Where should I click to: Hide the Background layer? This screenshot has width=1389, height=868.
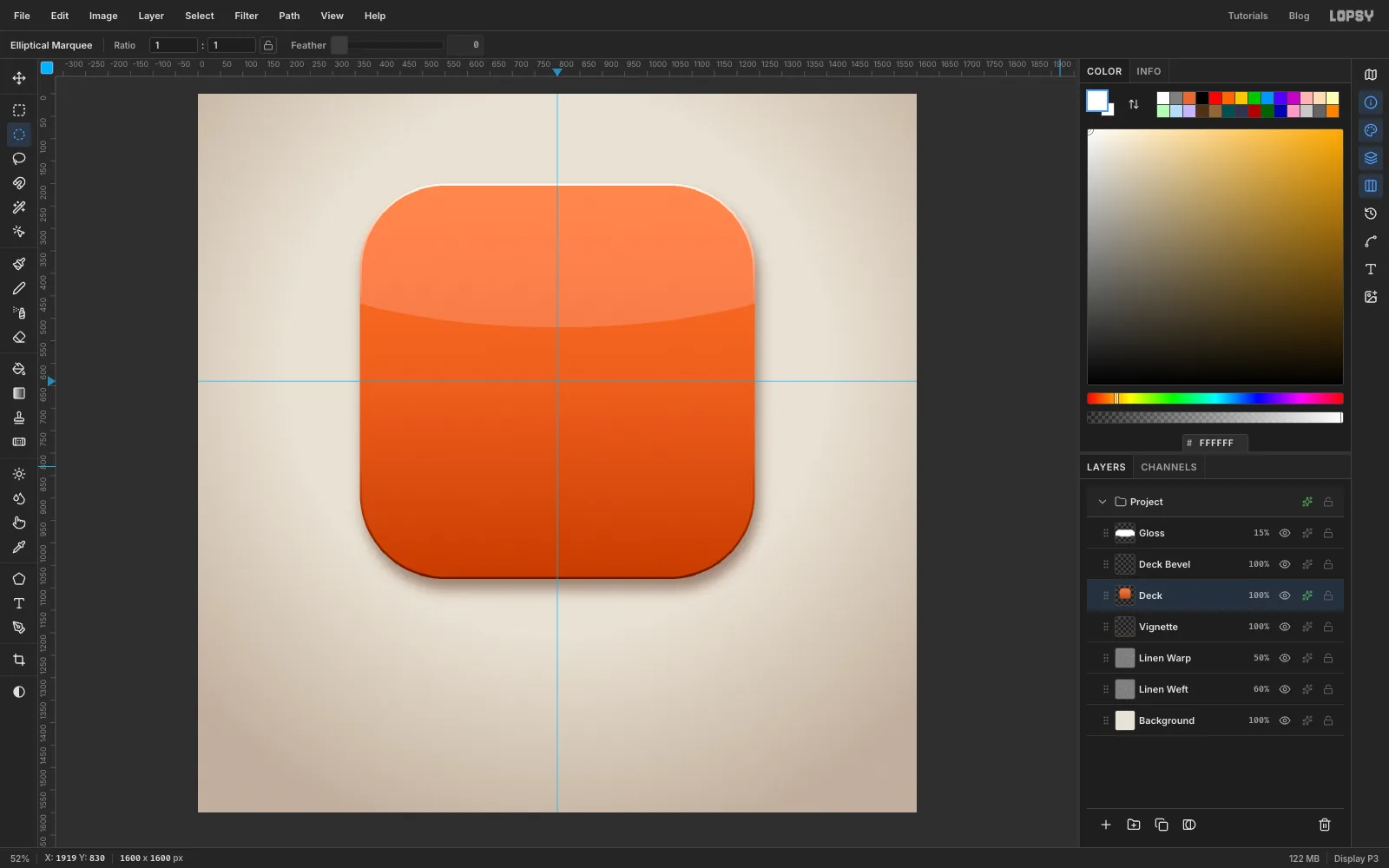[x=1285, y=720]
